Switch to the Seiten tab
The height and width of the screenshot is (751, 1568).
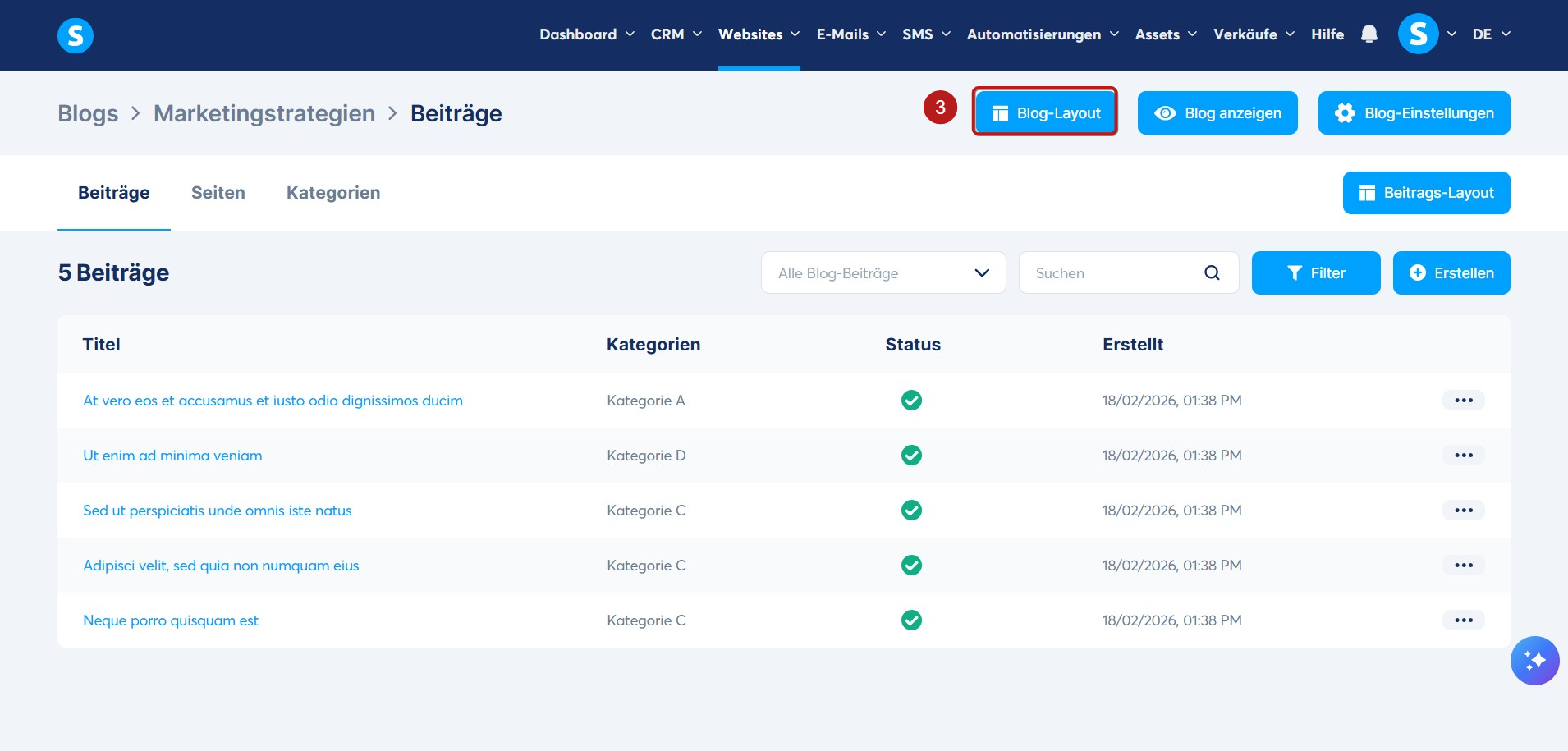click(x=218, y=193)
